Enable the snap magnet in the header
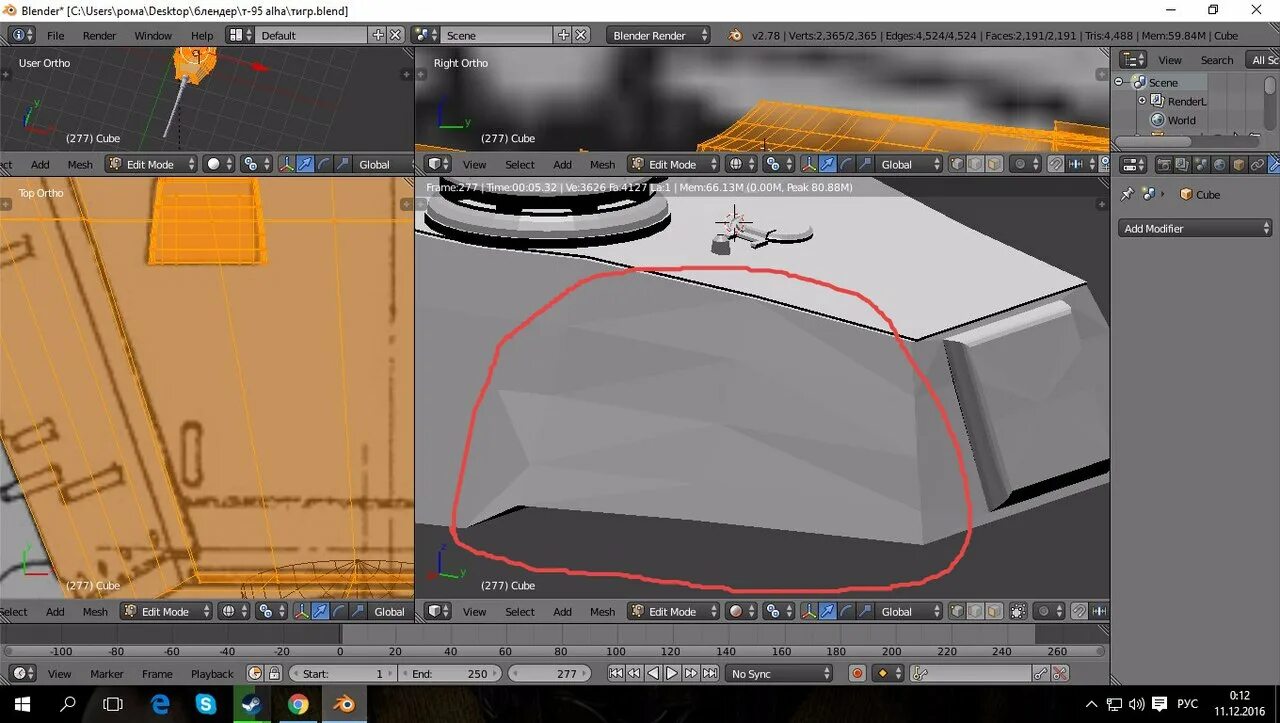The image size is (1280, 723). [1079, 611]
